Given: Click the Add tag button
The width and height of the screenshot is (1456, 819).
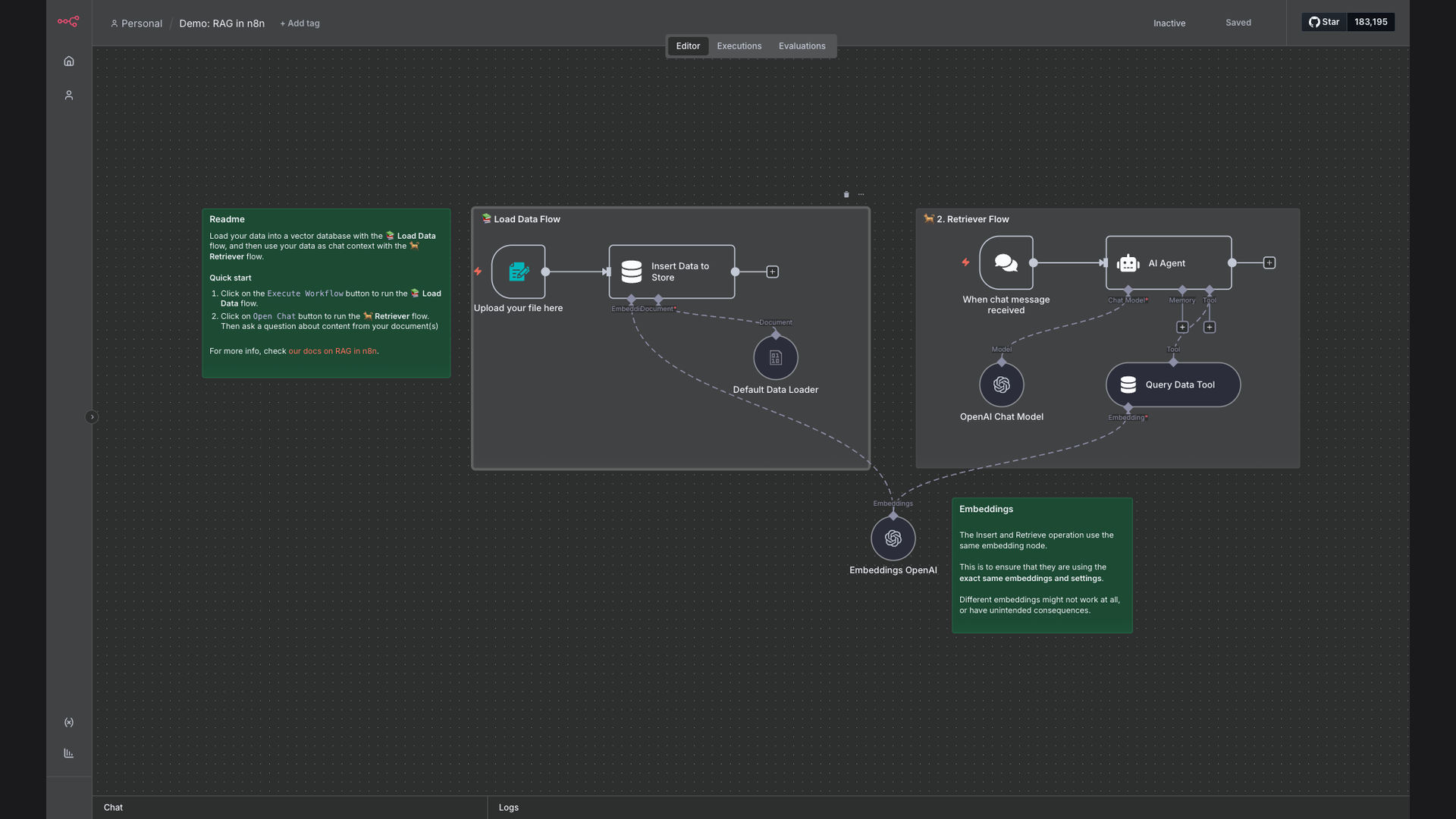Looking at the screenshot, I should tap(300, 24).
